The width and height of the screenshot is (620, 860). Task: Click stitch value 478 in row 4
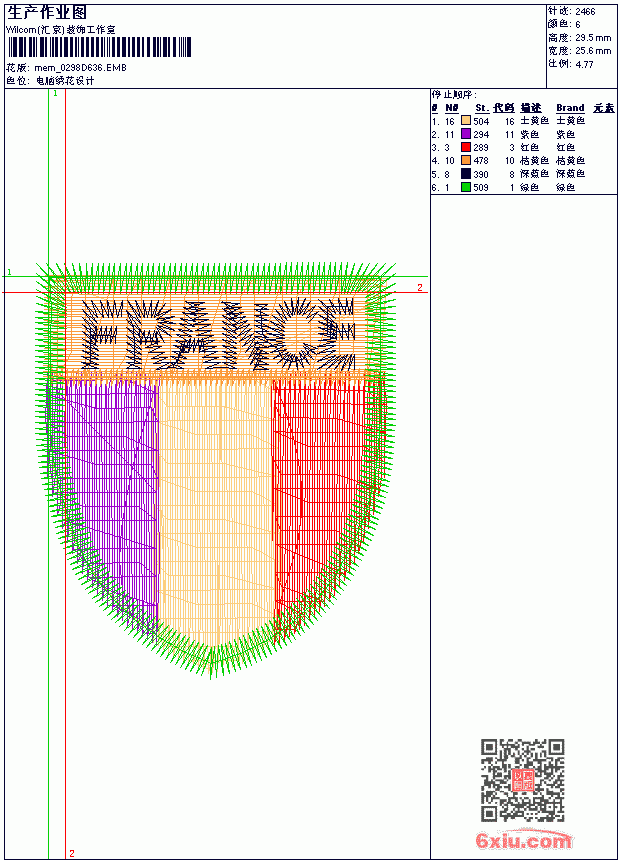(481, 161)
